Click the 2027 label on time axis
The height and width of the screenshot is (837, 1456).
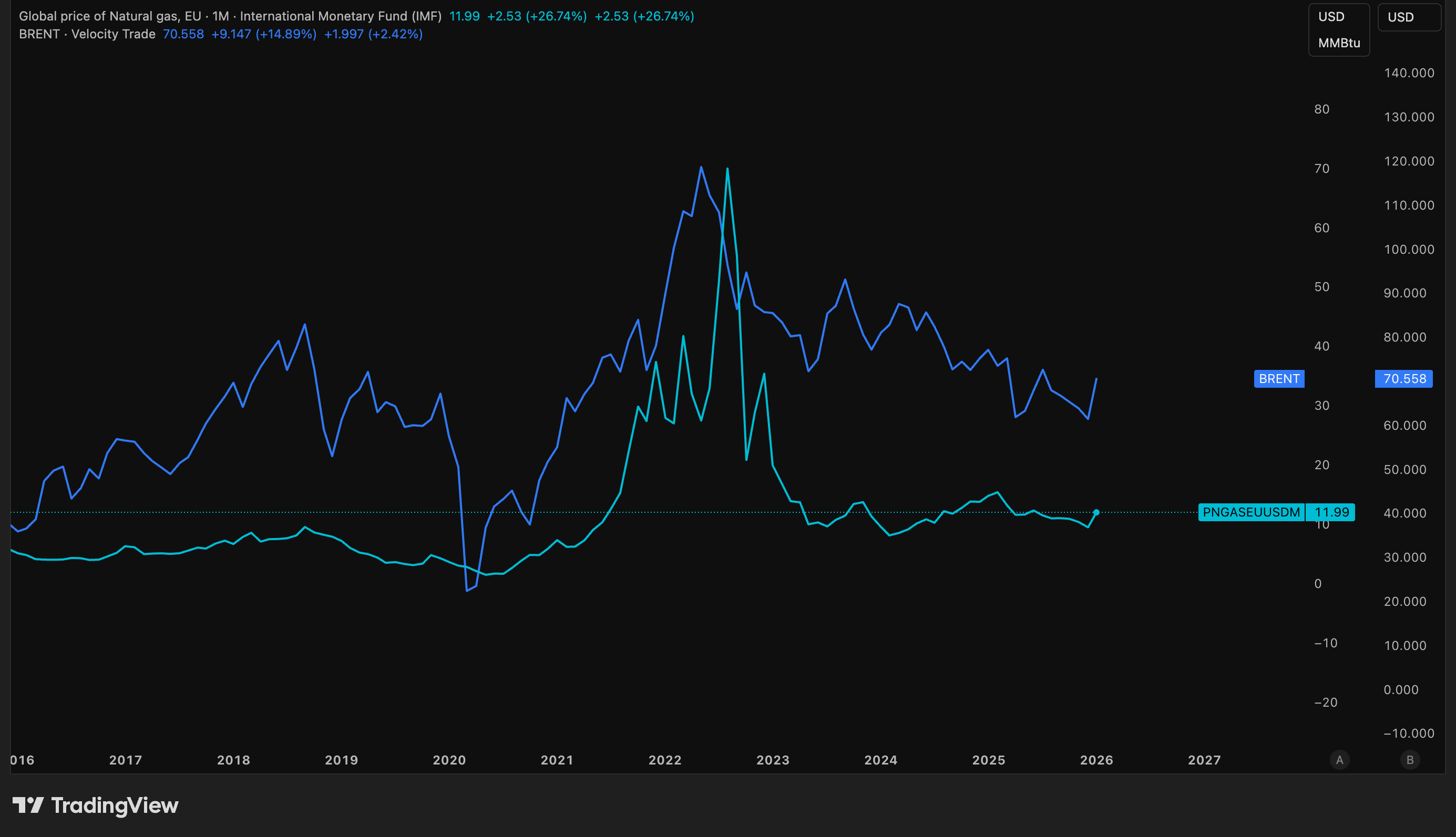point(1204,760)
